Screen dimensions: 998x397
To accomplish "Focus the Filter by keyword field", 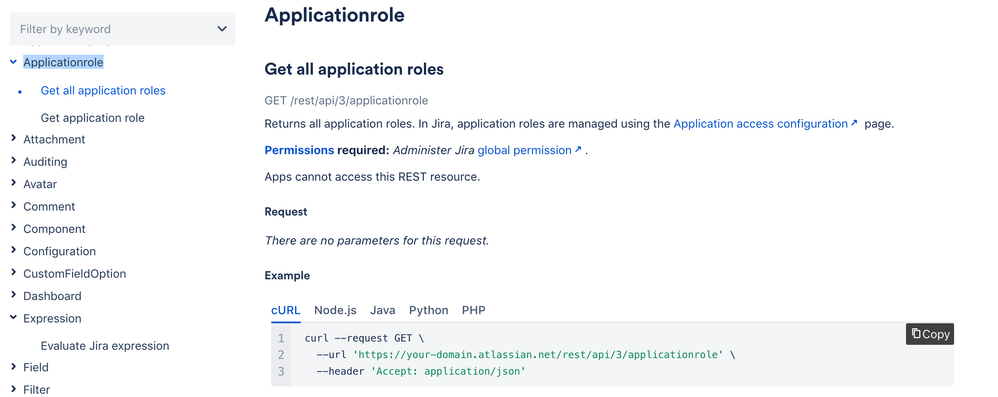I will (x=122, y=29).
